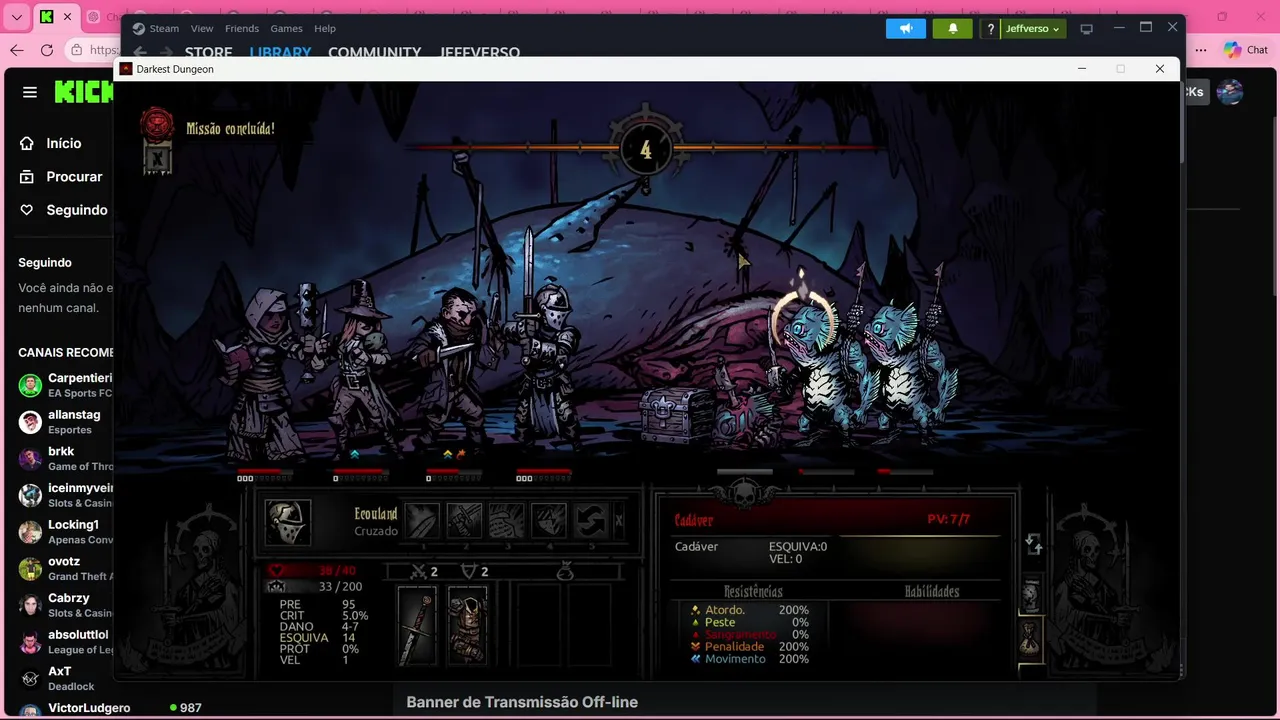Expand the Jeffverso account dropdown
Viewport: 1280px width, 720px height.
(1033, 29)
